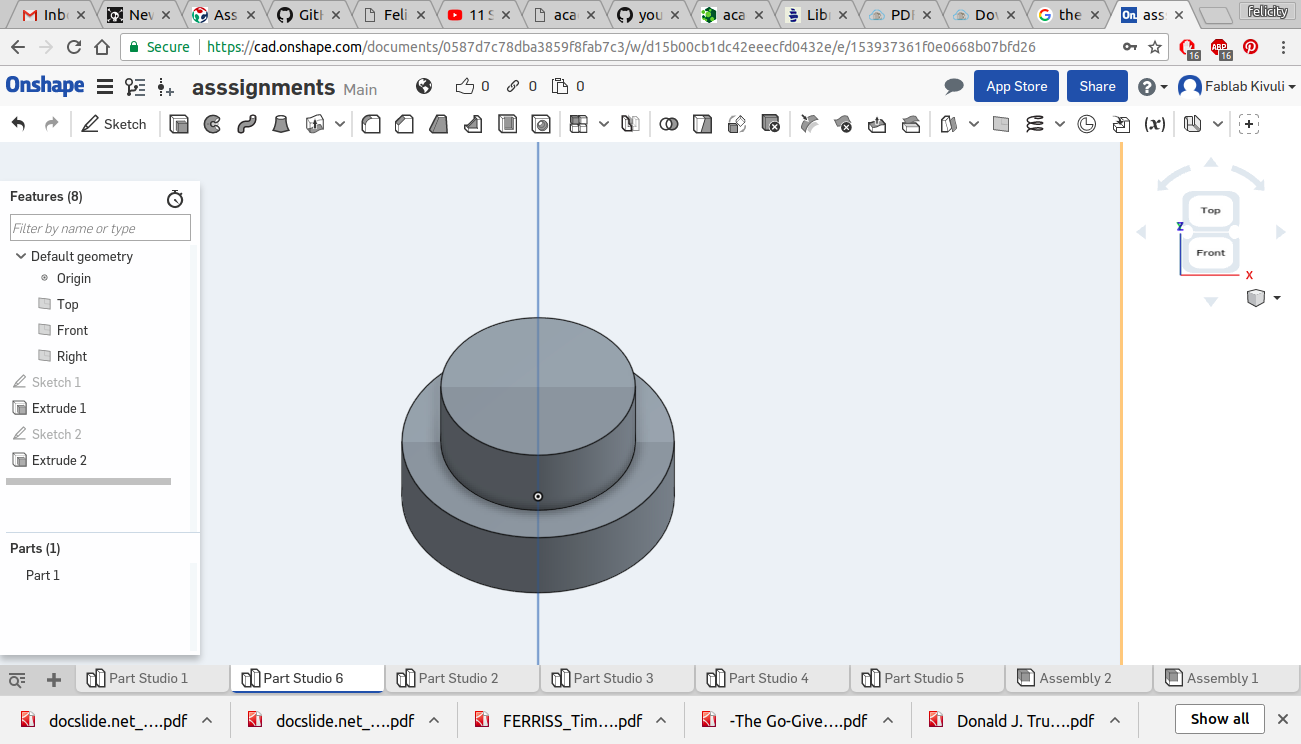Select the Move face tool
The image size is (1301, 744).
[x=877, y=124]
